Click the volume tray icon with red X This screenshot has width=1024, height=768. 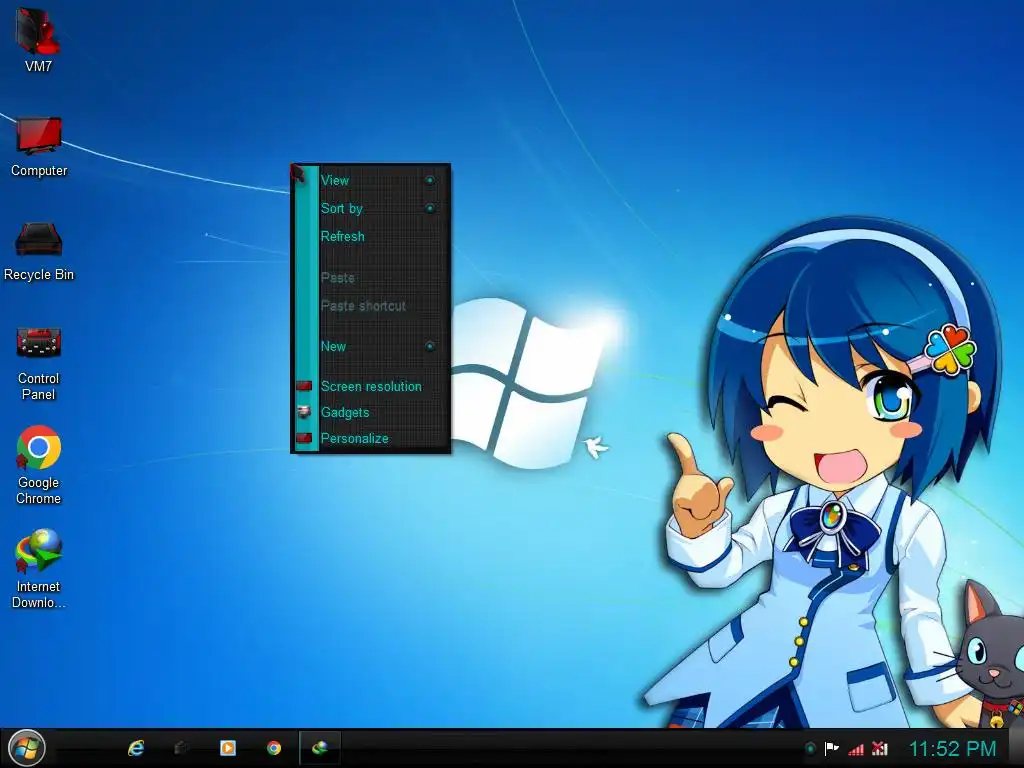click(x=880, y=748)
